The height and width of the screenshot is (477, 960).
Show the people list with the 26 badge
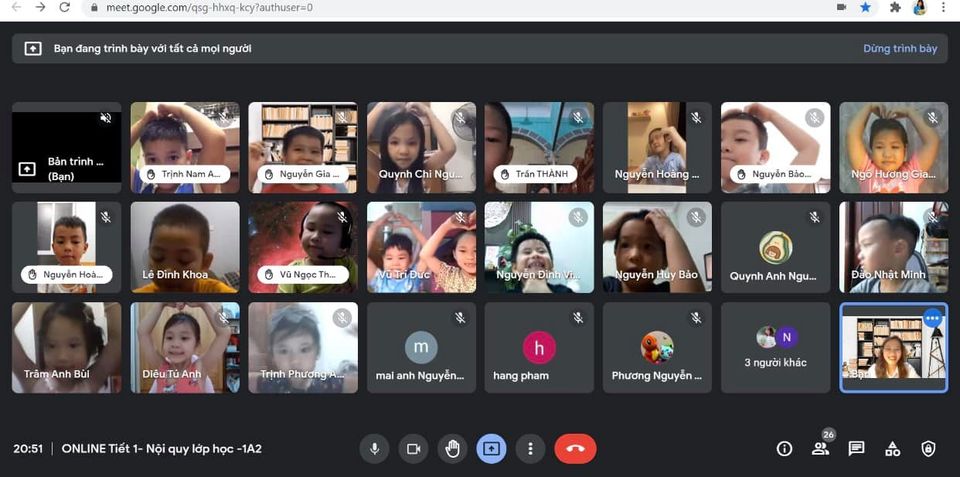pos(821,449)
